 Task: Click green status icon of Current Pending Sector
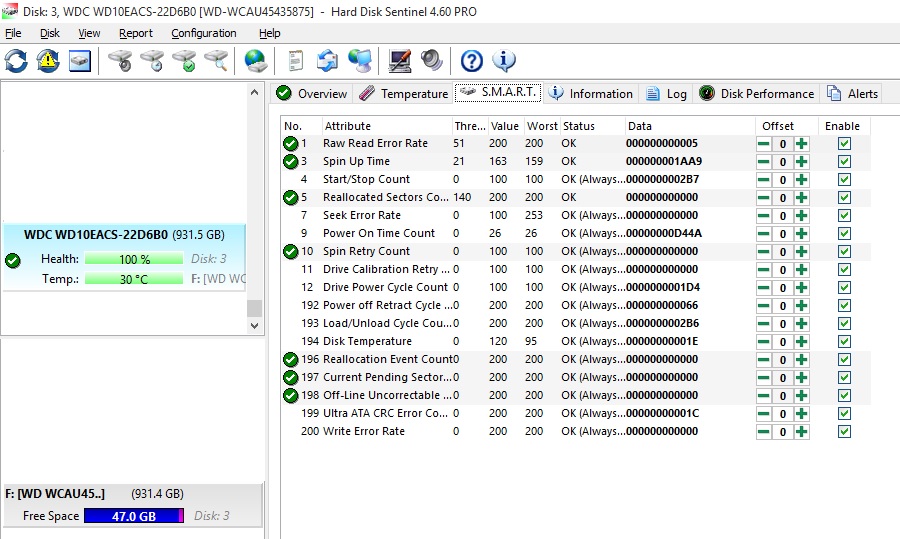click(290, 377)
